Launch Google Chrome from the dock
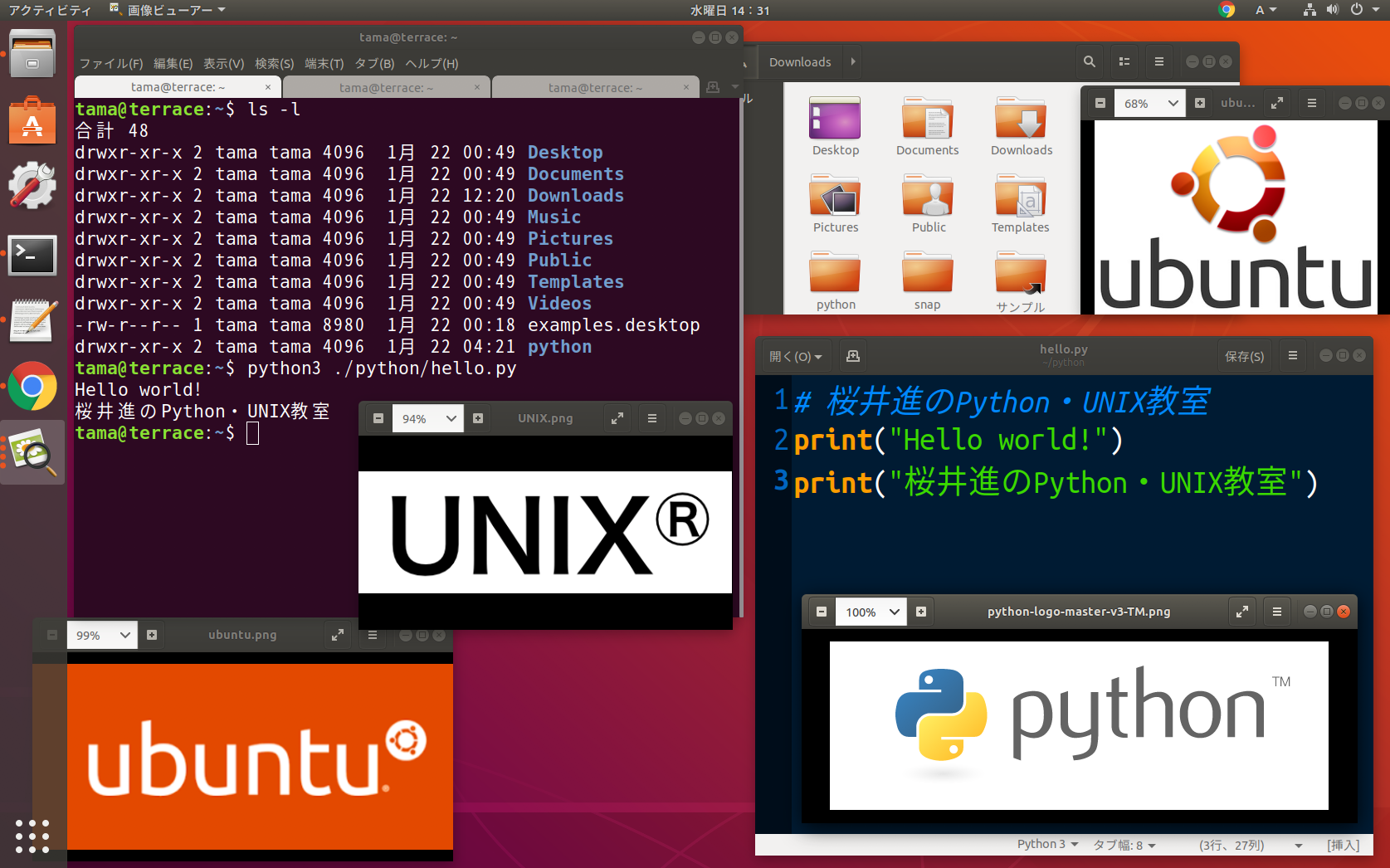 [32, 386]
